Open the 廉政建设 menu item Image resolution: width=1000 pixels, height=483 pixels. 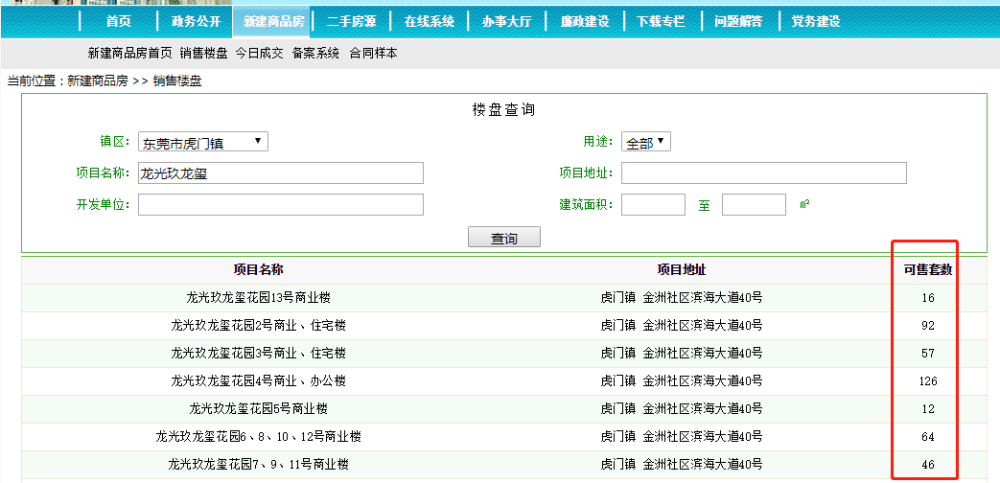pos(585,21)
